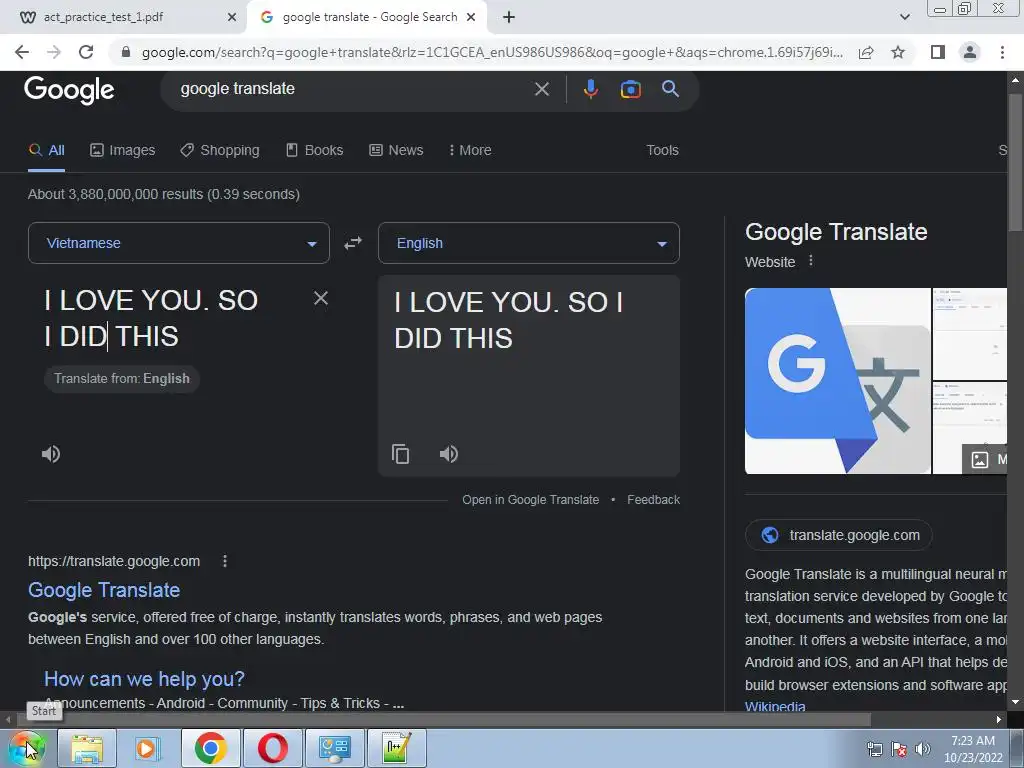Switch to News results

pos(396,150)
